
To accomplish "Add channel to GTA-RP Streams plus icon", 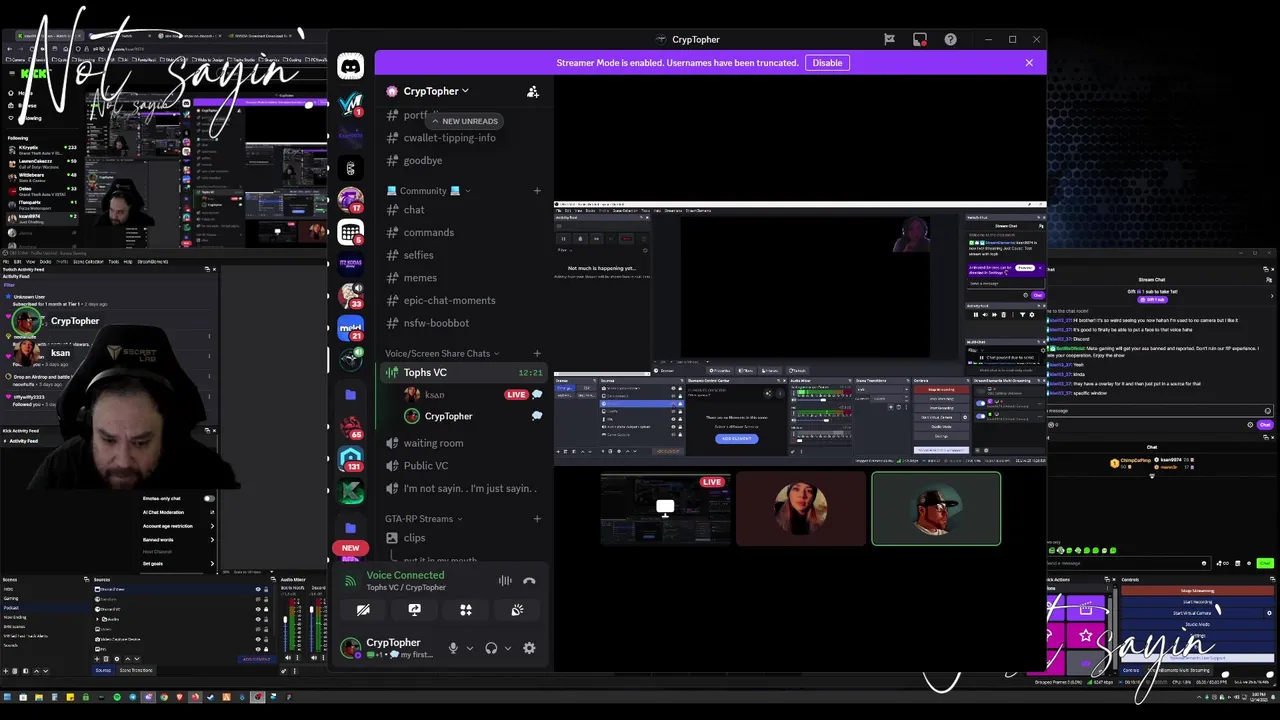I will [x=537, y=519].
